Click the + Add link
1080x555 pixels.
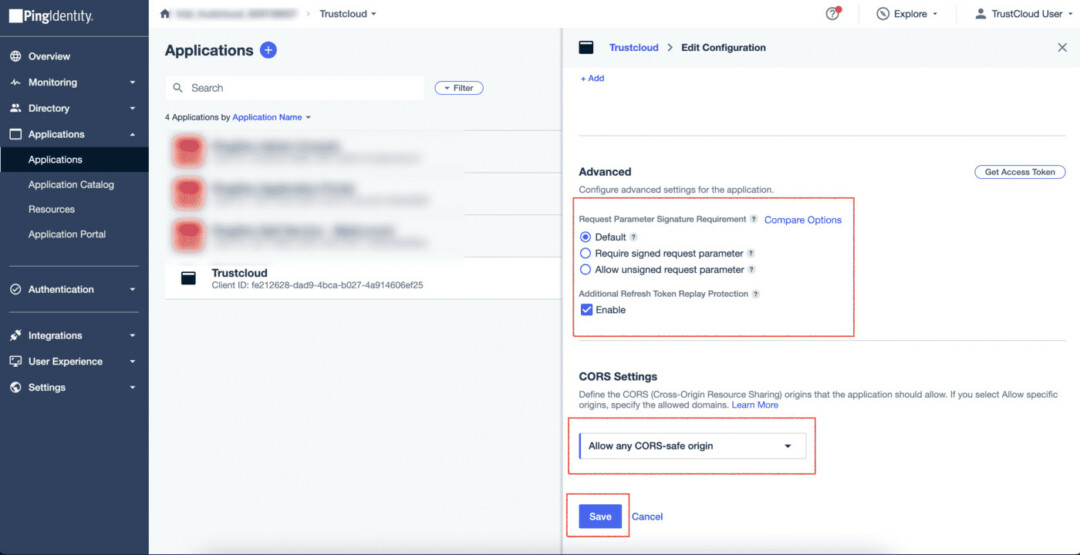point(592,78)
